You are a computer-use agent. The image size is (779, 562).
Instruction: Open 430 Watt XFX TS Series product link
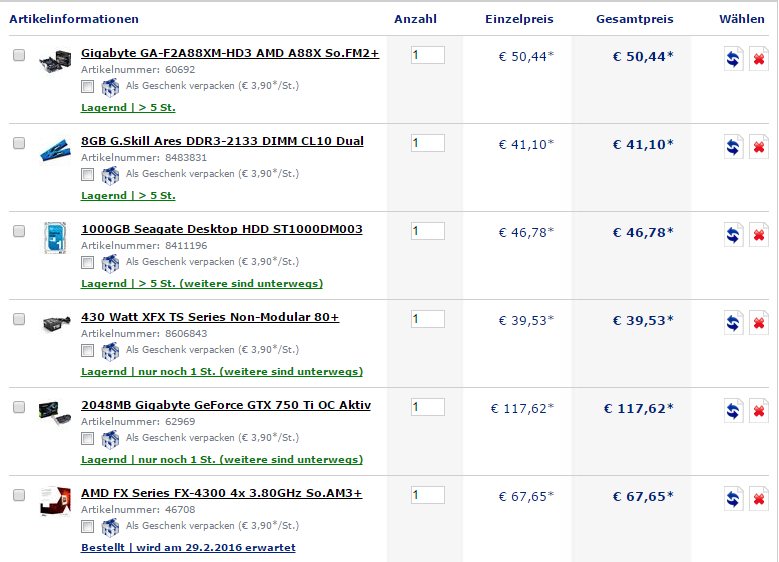click(x=210, y=317)
